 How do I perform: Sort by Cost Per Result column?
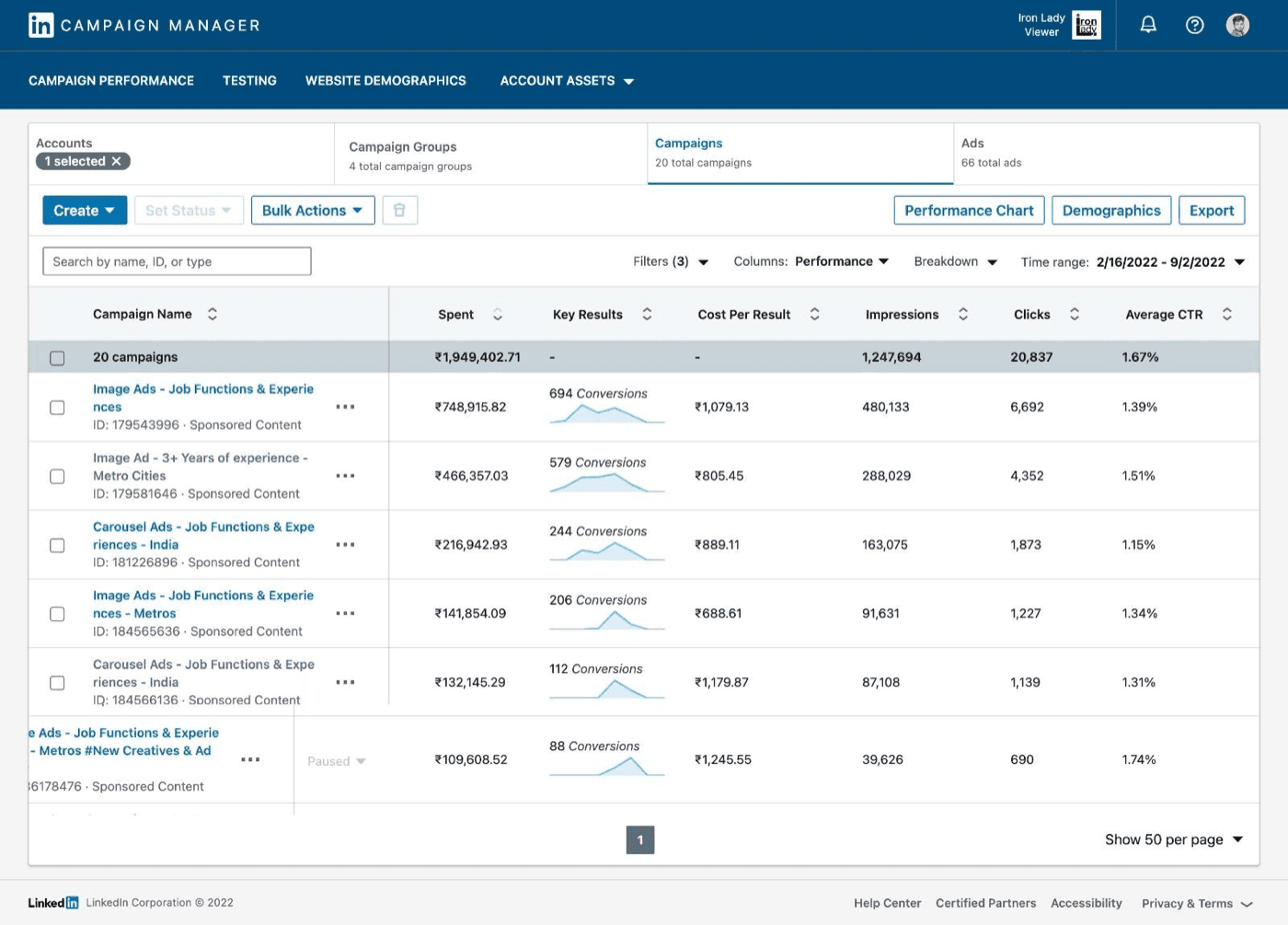coord(814,314)
